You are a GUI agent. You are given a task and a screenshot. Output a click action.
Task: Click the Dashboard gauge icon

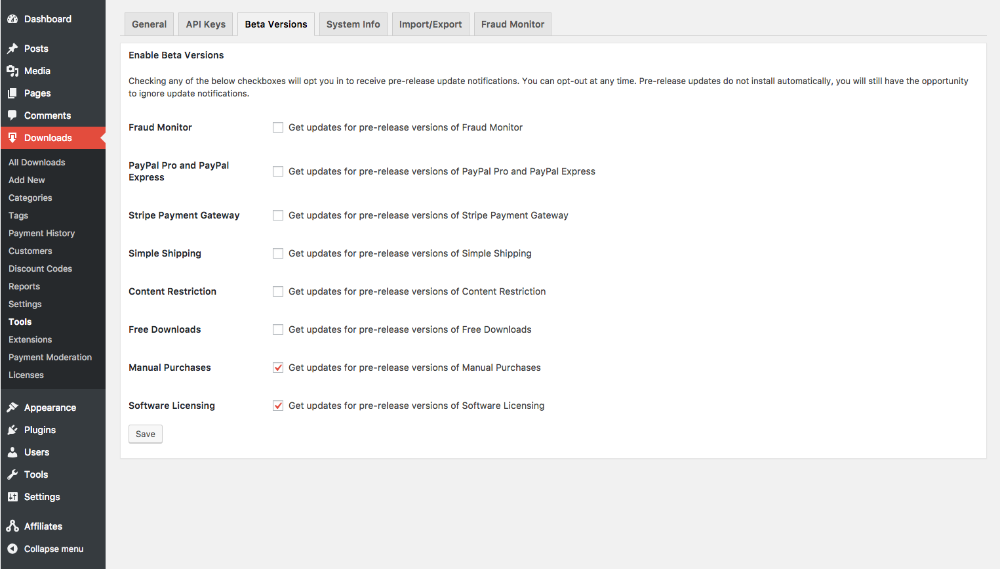[12, 19]
